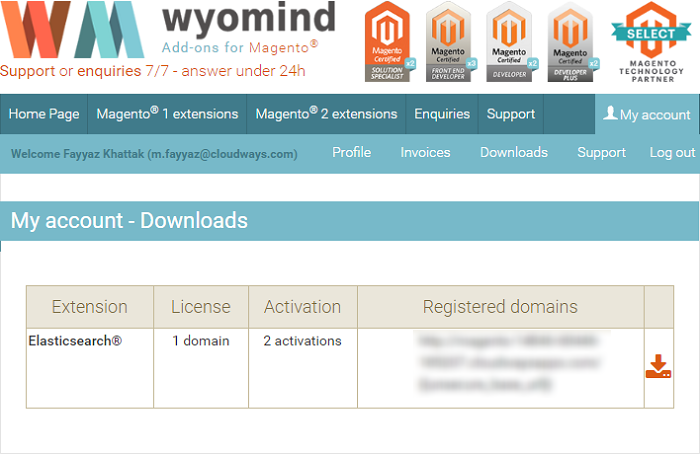Click the Magento Certified Developer badge
The height and width of the screenshot is (454, 700).
click(x=512, y=42)
